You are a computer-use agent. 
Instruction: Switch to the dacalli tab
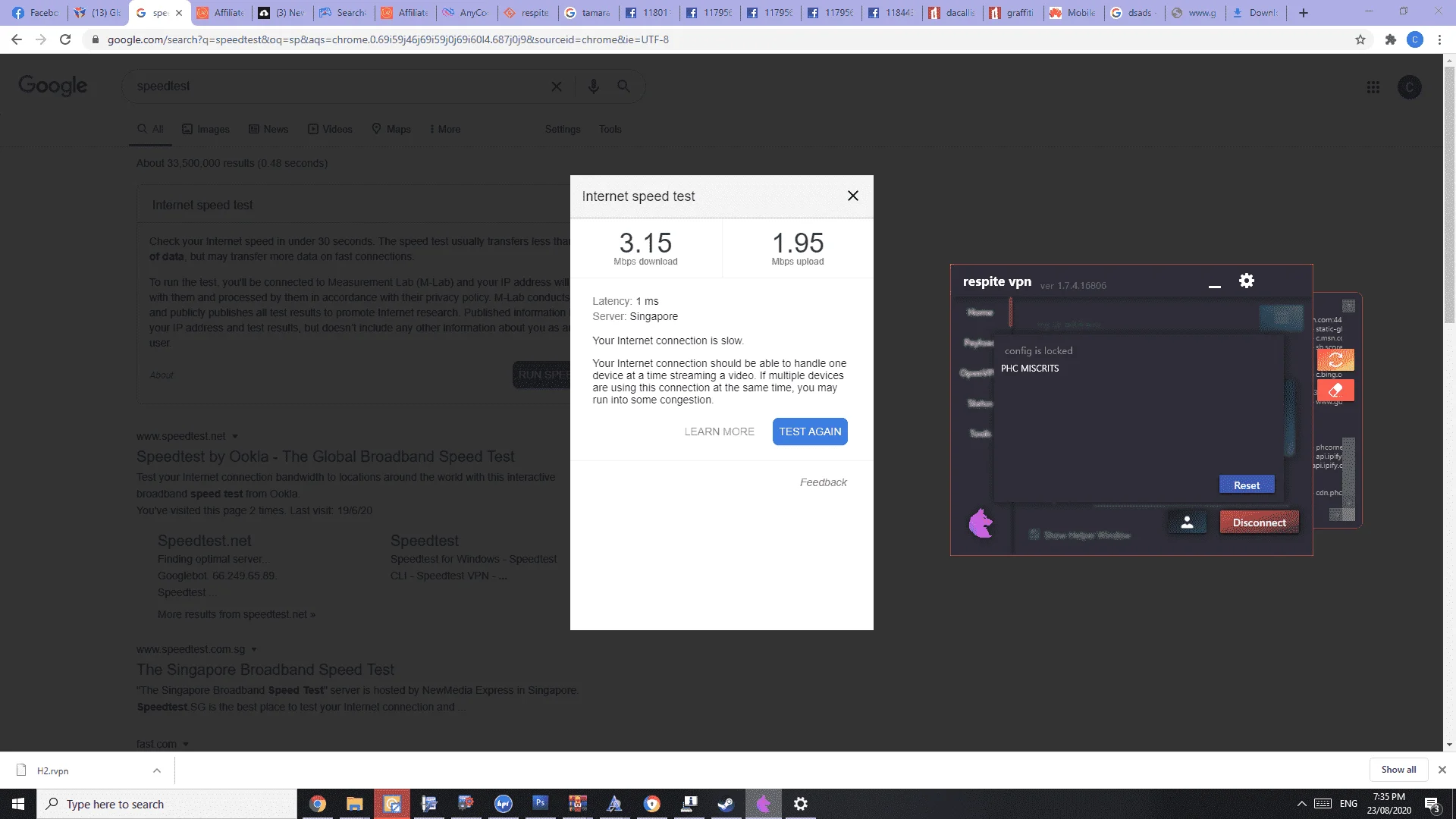tap(952, 13)
